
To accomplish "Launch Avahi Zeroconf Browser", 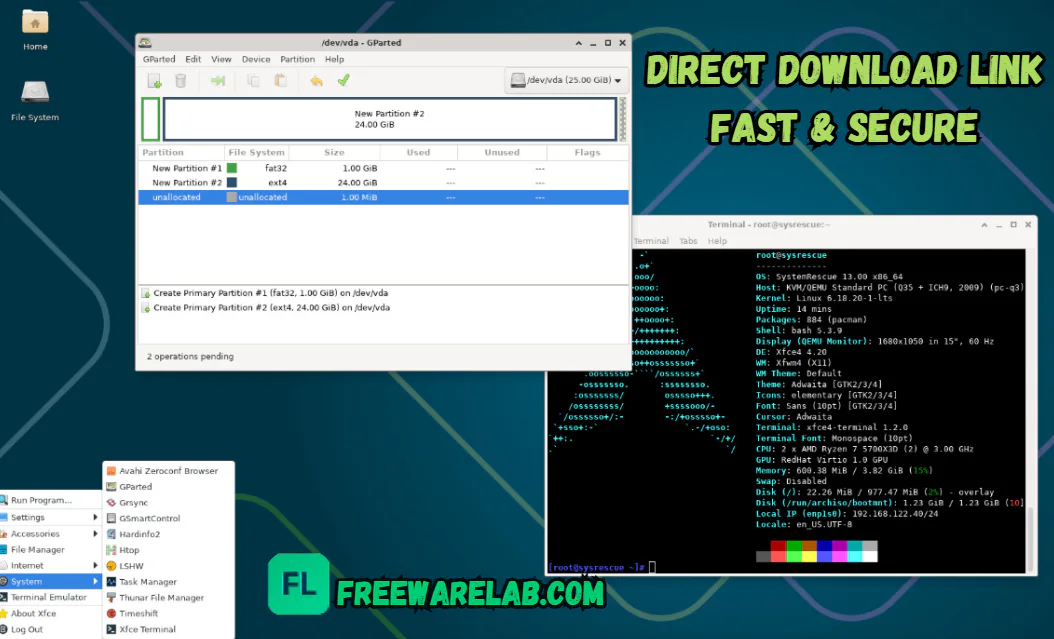I will click(168, 471).
